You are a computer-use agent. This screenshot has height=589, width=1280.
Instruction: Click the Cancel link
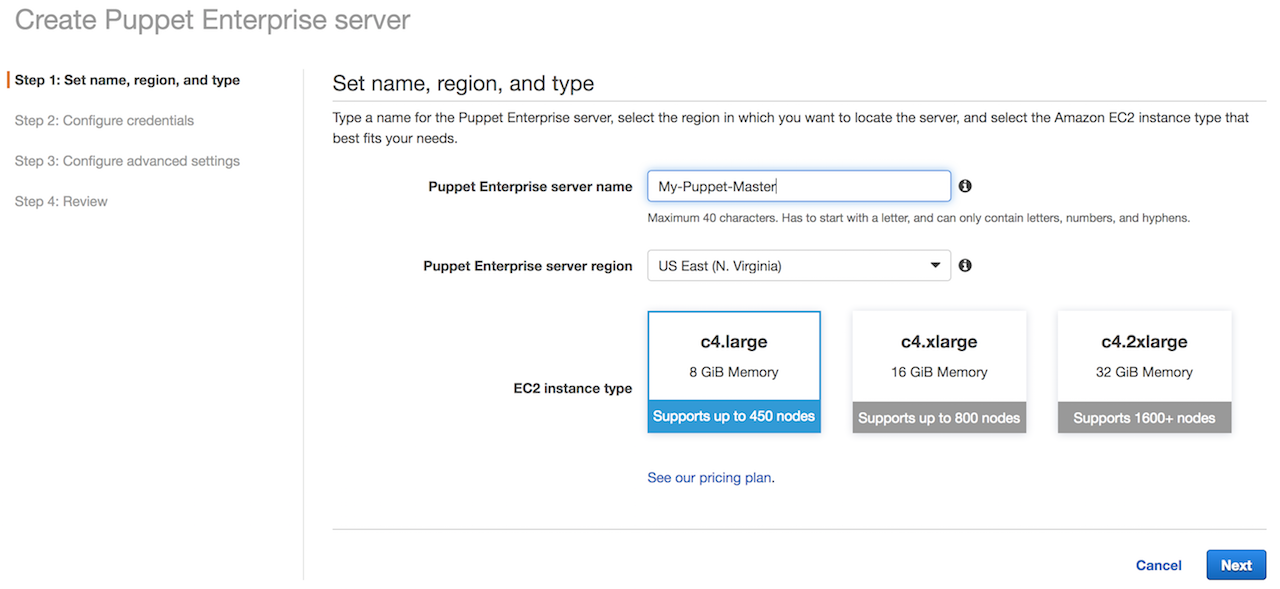pos(1159,566)
